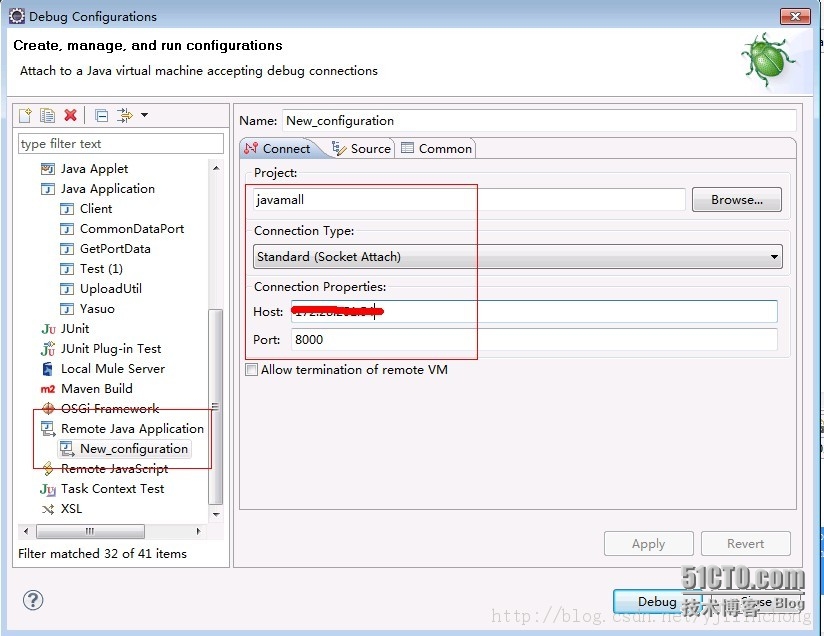Select the Client launch configuration
Viewport: 824px width, 636px height.
[96, 209]
